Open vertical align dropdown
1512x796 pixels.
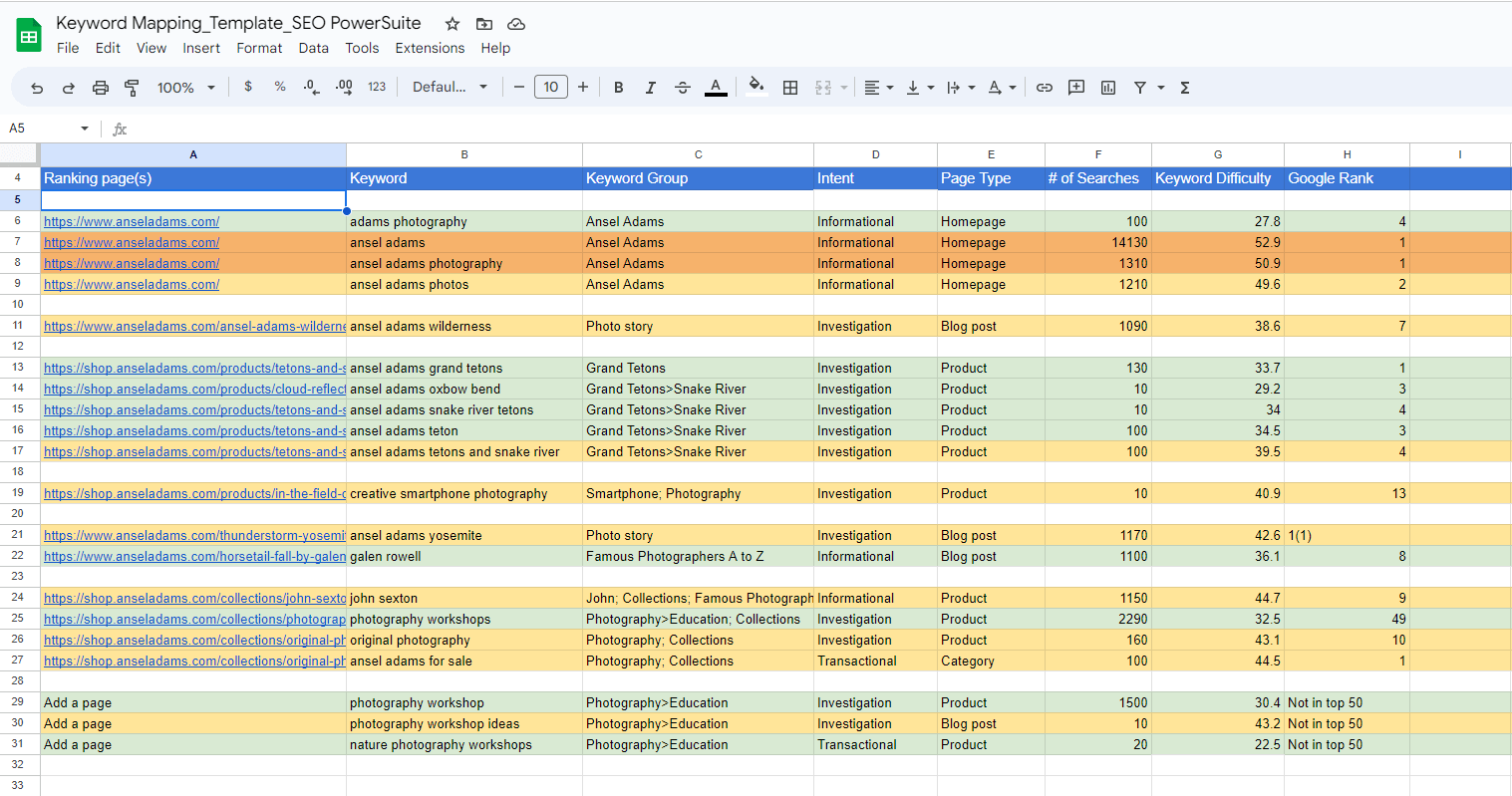[x=919, y=88]
